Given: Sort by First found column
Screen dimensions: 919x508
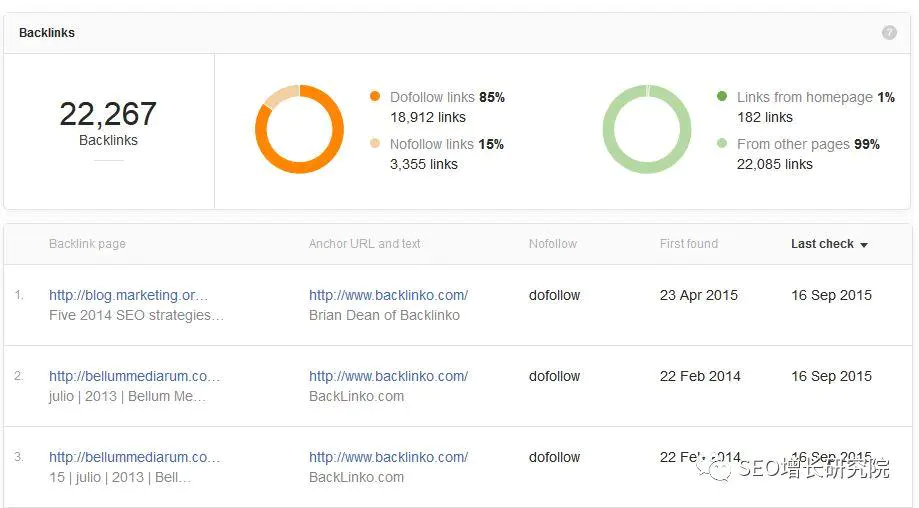Looking at the screenshot, I should click(x=689, y=244).
